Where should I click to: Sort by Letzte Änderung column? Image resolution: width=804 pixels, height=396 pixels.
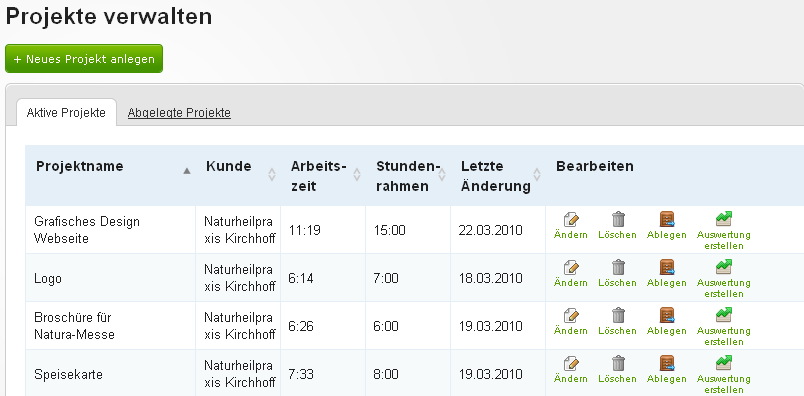point(537,175)
